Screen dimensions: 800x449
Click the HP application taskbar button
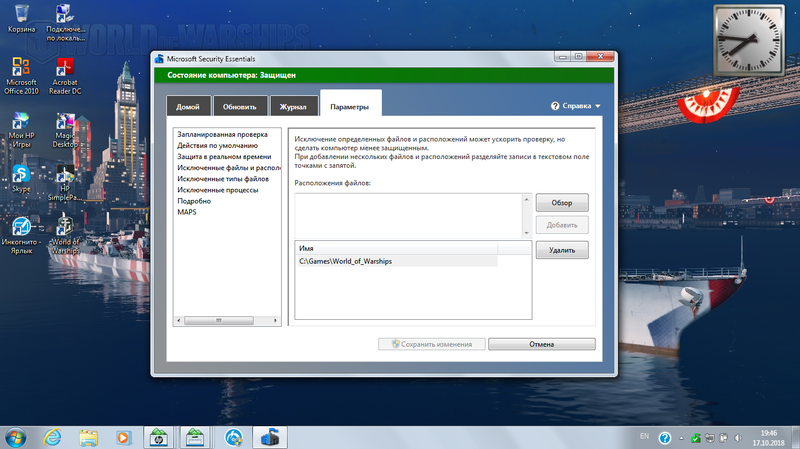(x=159, y=438)
